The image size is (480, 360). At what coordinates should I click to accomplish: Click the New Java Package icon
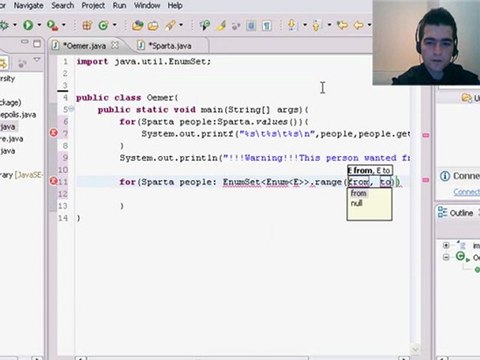[x=87, y=25]
